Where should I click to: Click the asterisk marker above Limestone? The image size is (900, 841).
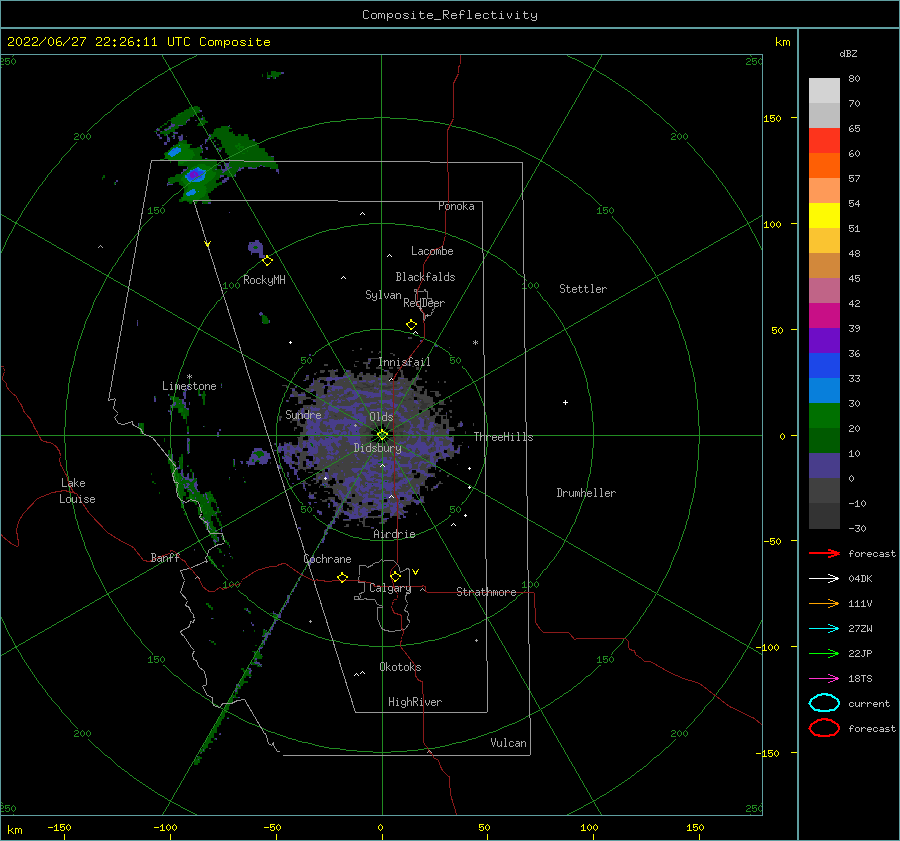pos(189,377)
